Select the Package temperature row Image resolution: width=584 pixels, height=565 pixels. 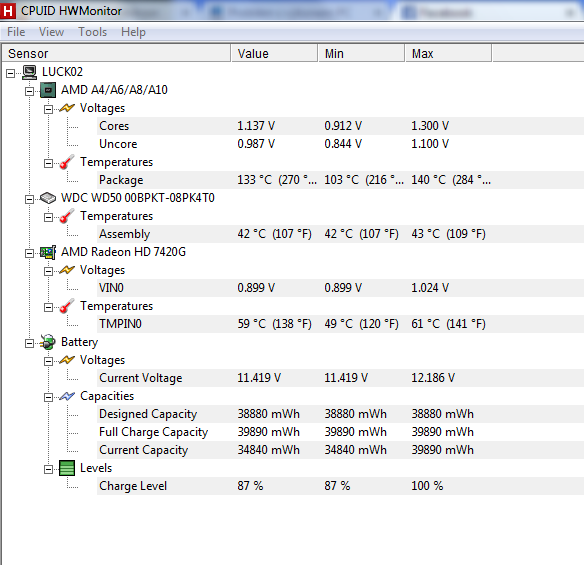point(340,180)
